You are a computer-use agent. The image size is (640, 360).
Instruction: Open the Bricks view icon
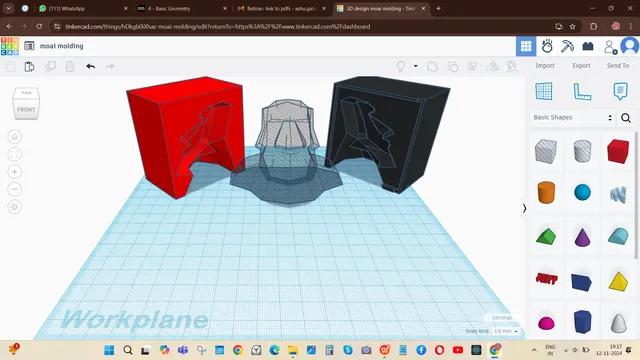[x=588, y=46]
